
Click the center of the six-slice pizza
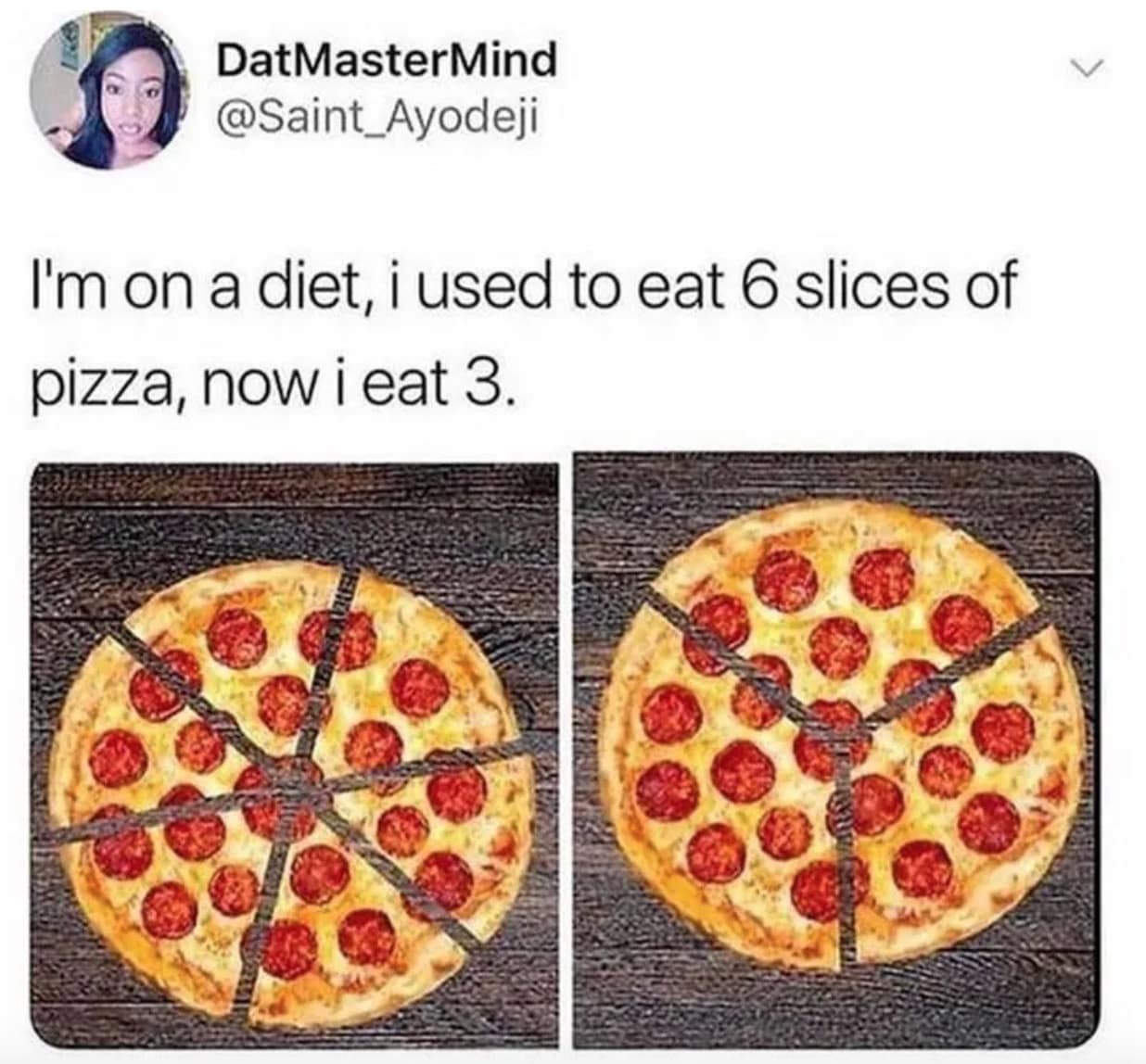pyautogui.click(x=292, y=788)
